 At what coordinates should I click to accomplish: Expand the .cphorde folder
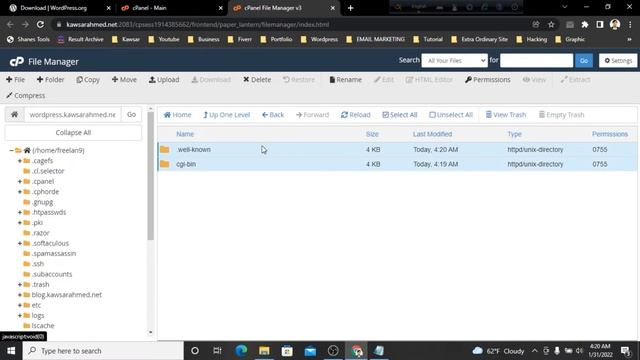coord(20,192)
